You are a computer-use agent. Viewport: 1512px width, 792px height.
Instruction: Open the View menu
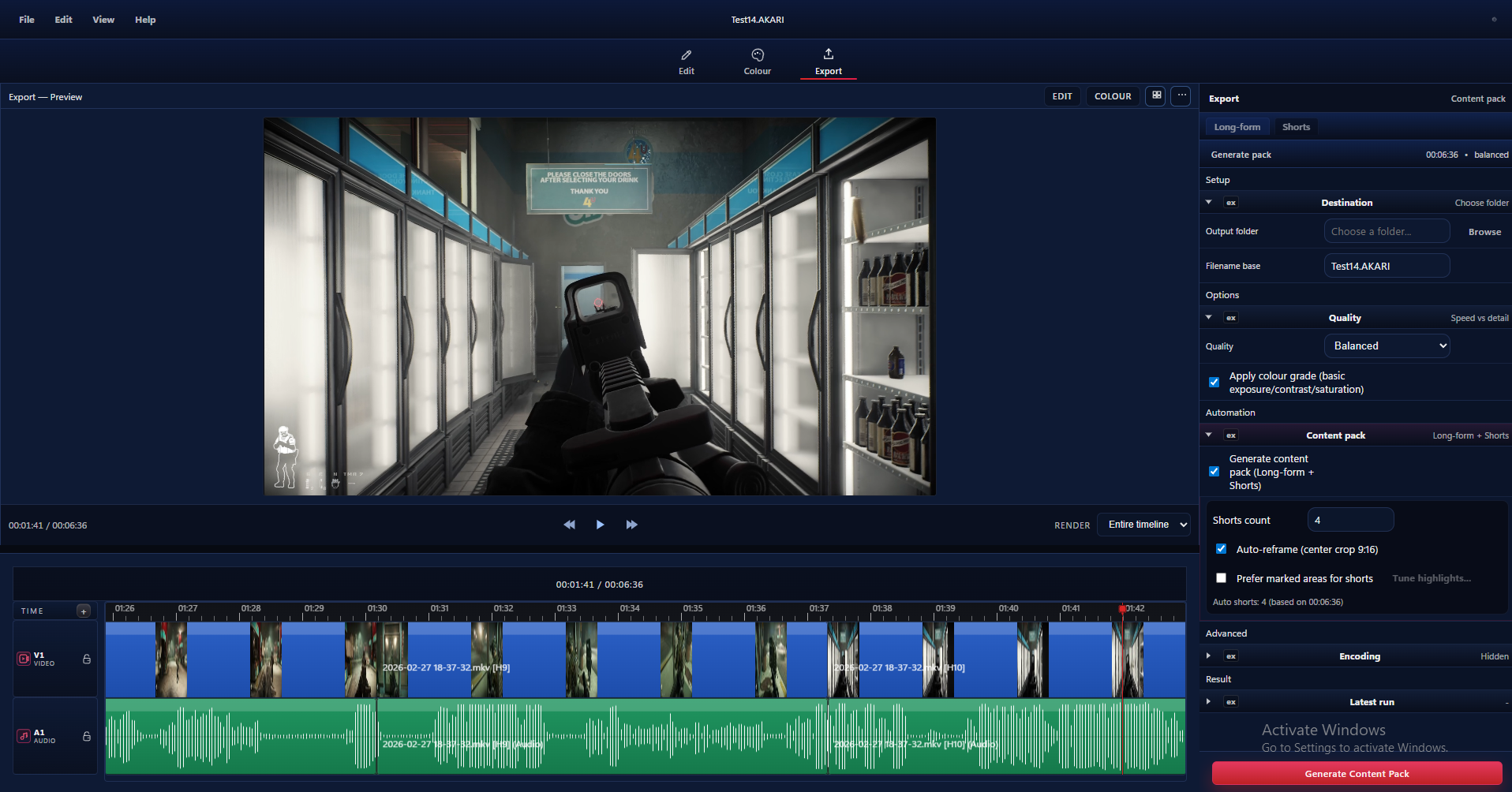(x=103, y=19)
